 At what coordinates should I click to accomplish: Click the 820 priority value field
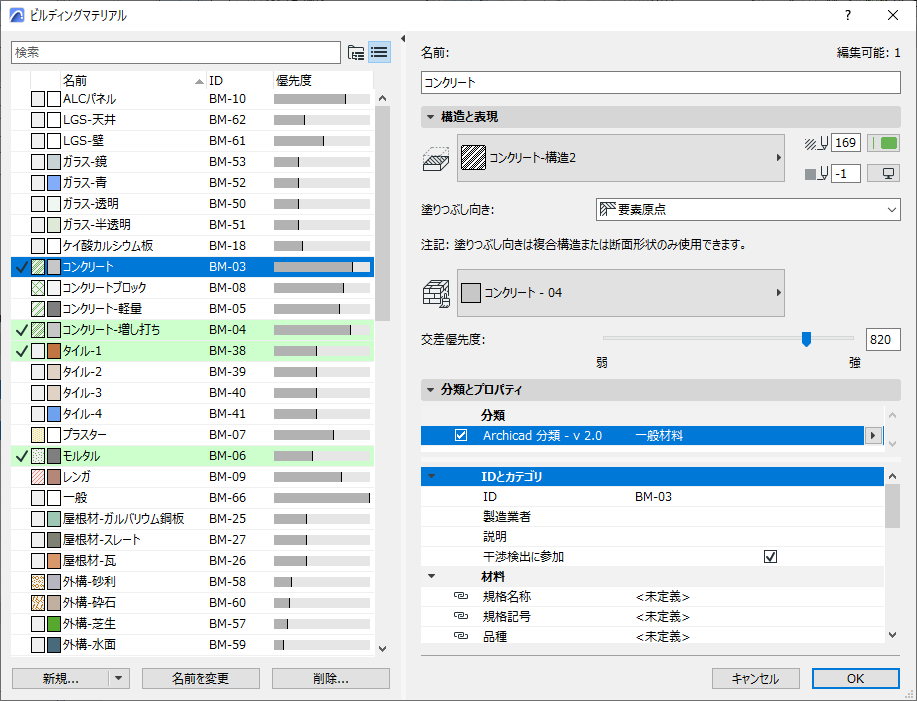pyautogui.click(x=882, y=340)
